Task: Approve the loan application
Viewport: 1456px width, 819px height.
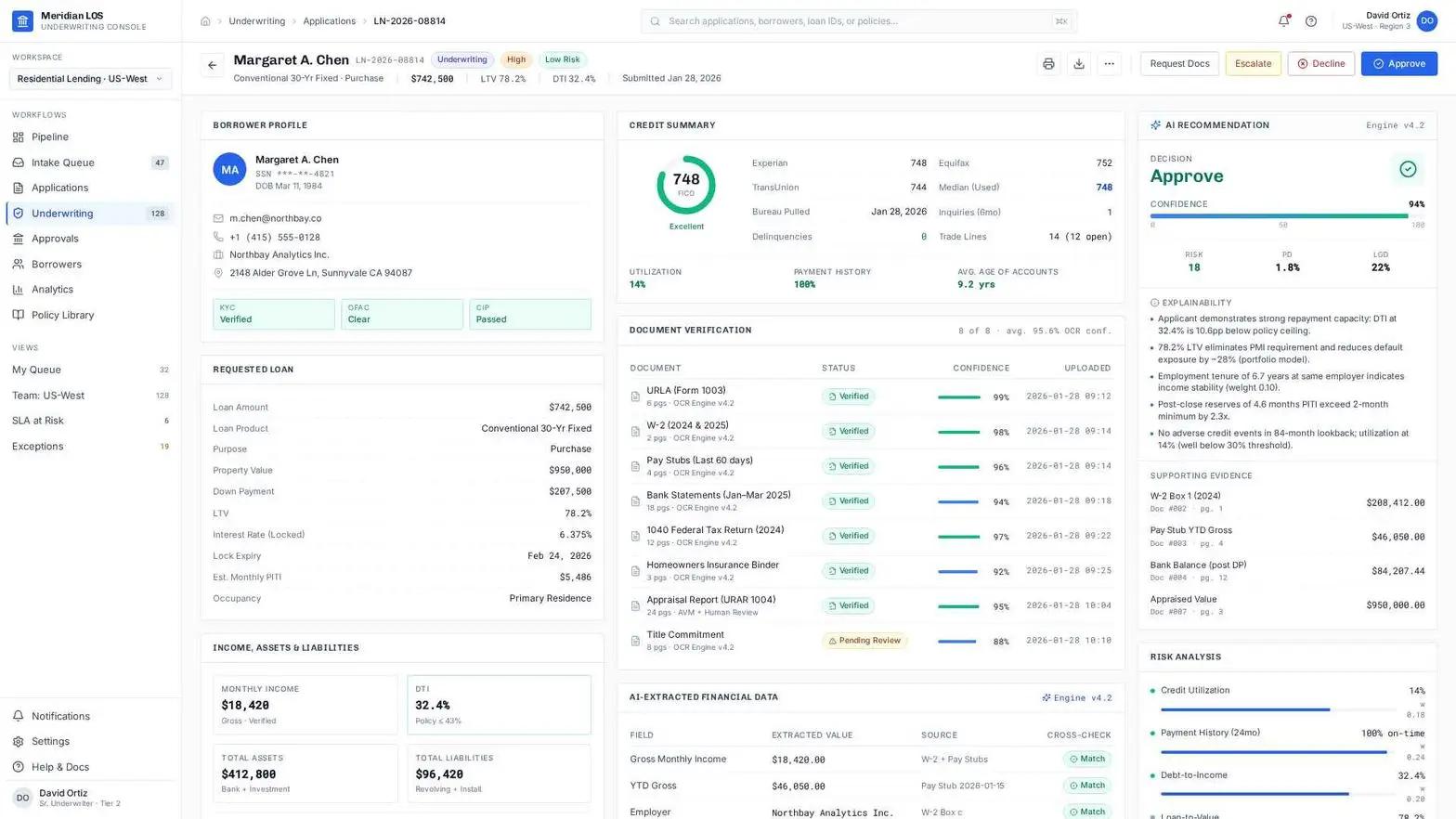Action: point(1398,64)
